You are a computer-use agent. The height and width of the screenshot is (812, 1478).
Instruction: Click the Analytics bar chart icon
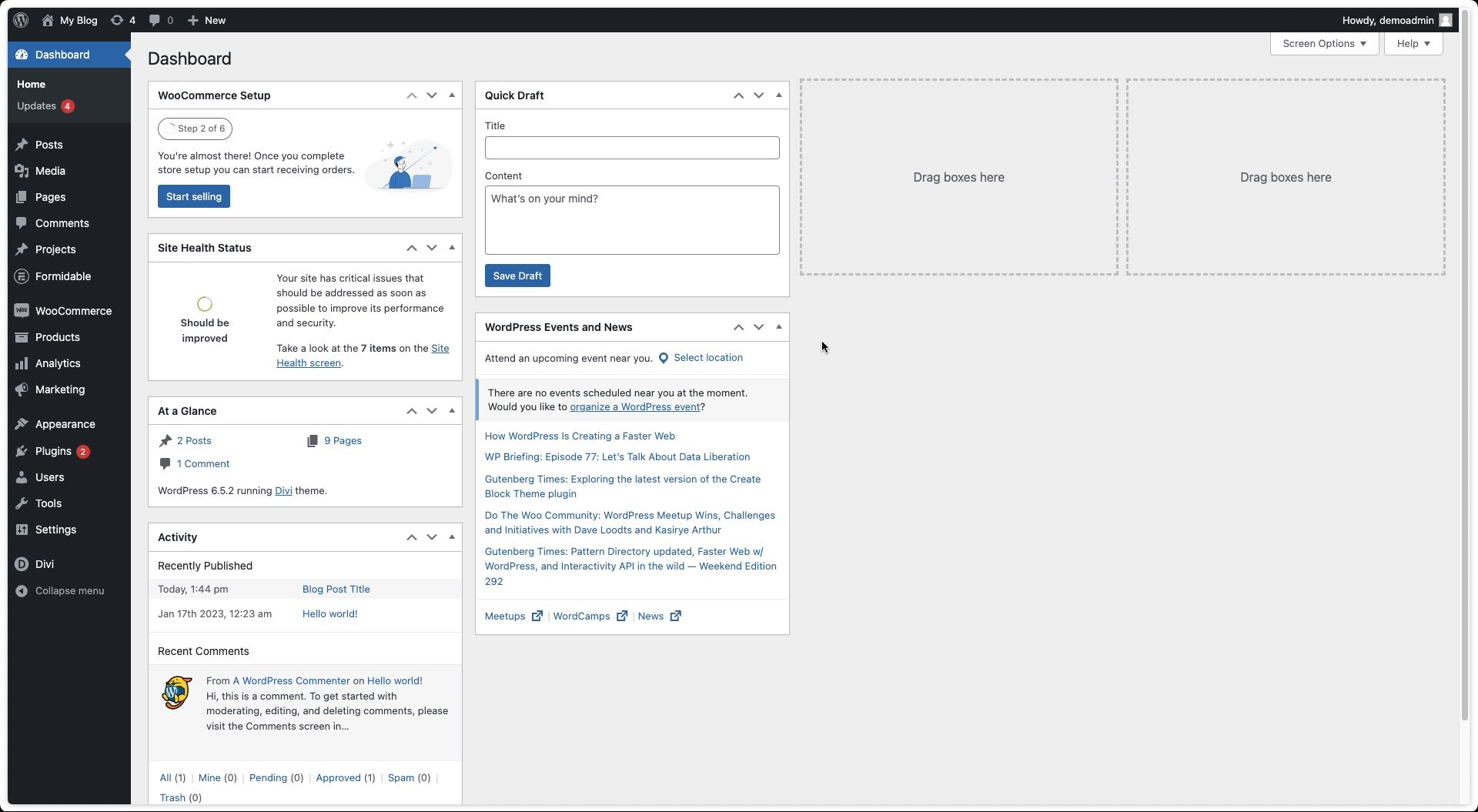[x=22, y=363]
